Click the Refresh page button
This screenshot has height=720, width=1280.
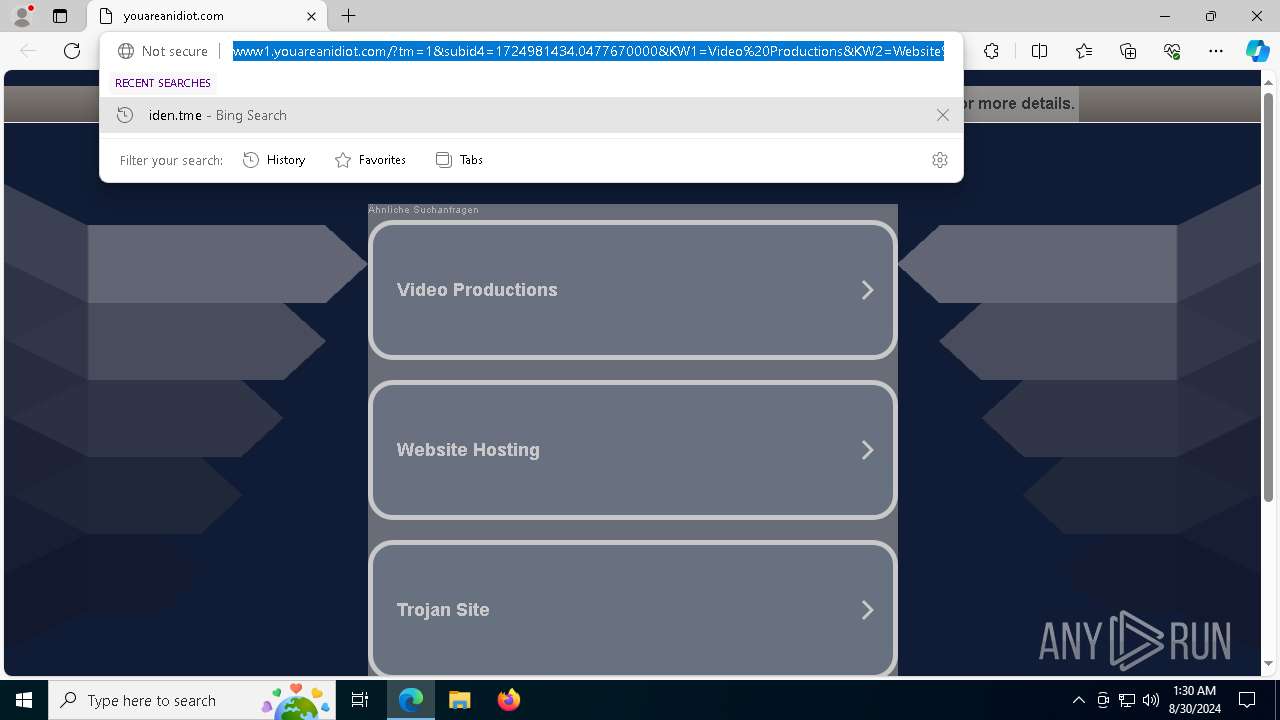point(72,51)
